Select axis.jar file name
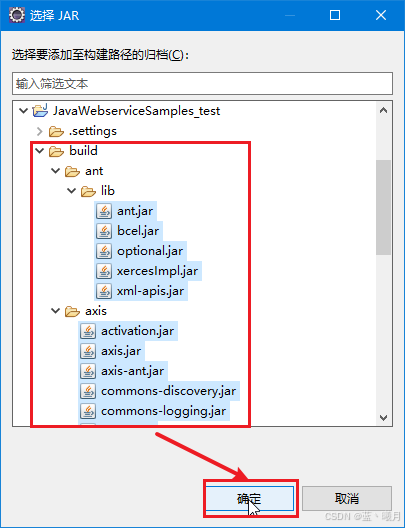Viewport: 405px width, 528px height. pos(121,352)
